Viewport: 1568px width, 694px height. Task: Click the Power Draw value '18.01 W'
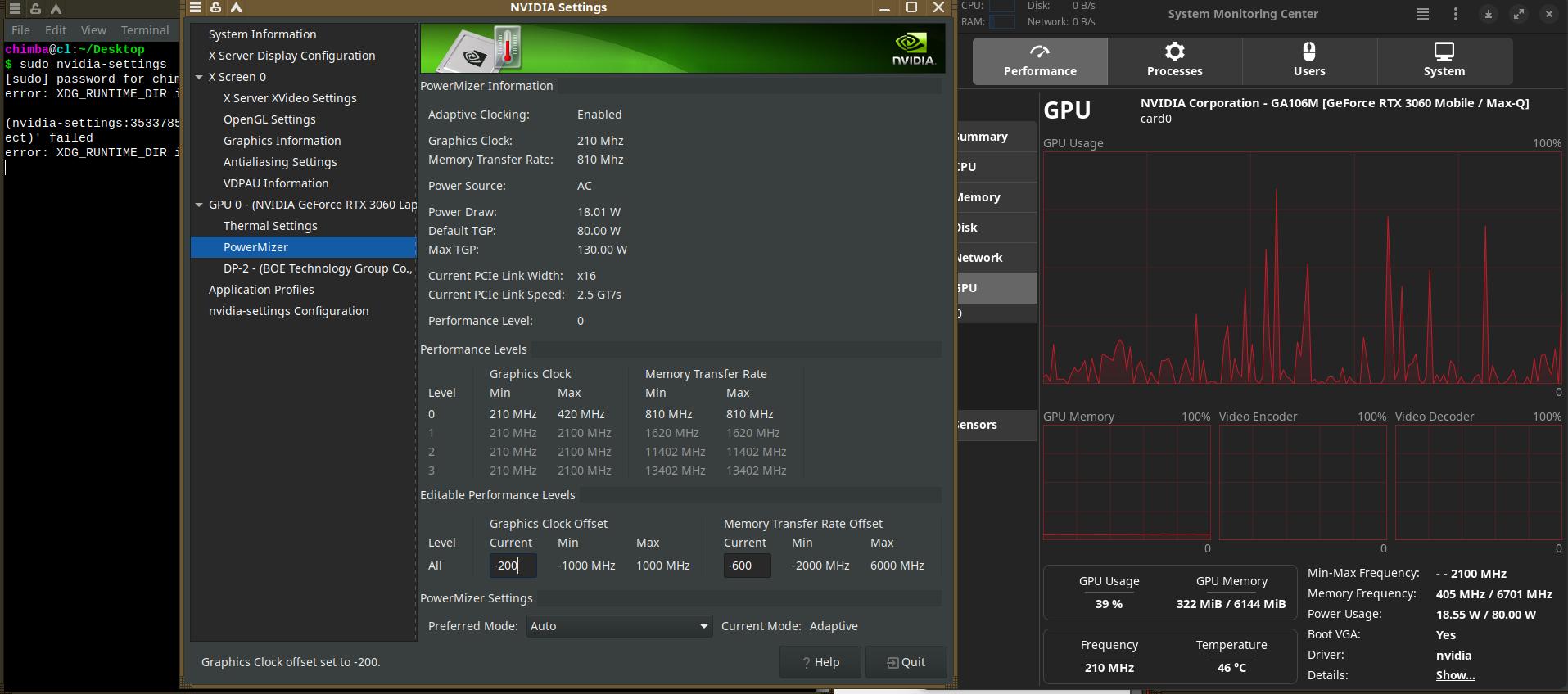click(599, 212)
